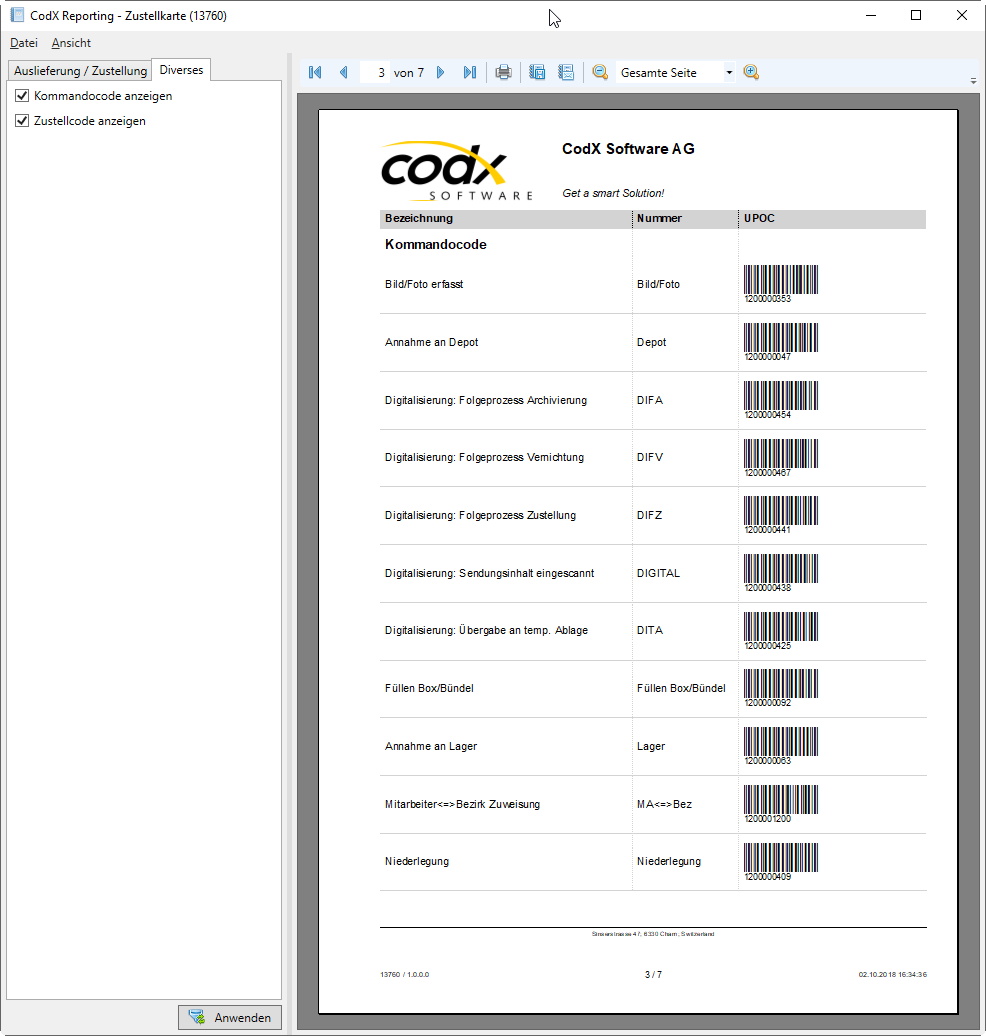
Task: Switch to Auslieferung / Zustellung tab
Action: coord(80,71)
